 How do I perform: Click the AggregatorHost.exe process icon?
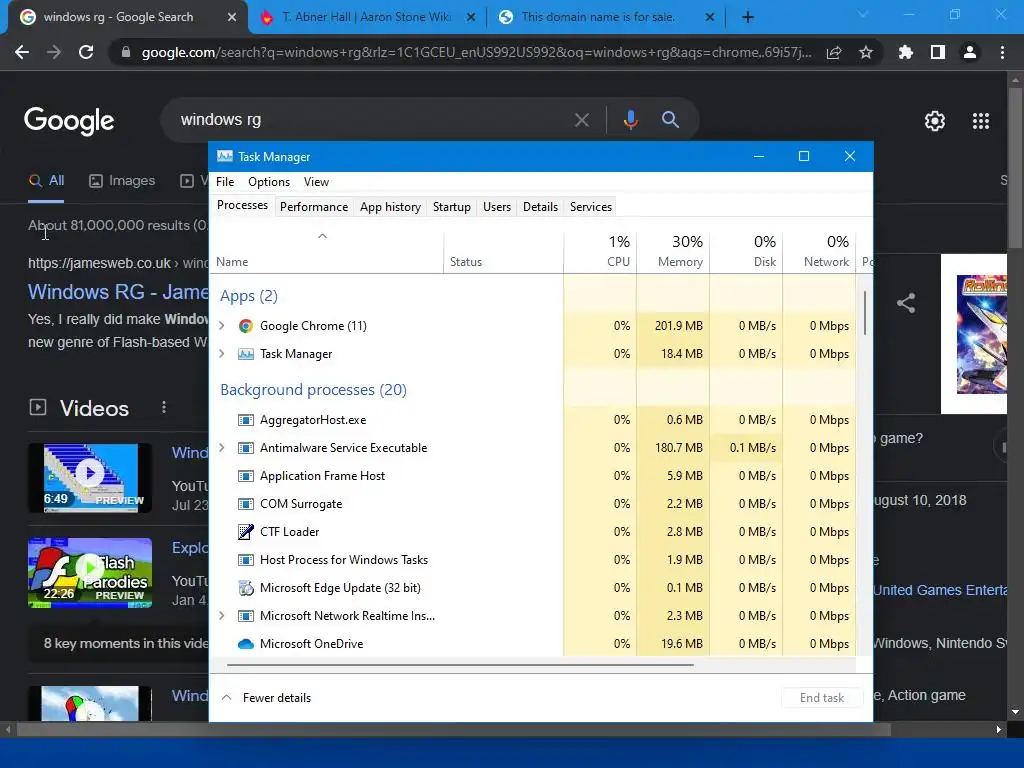[246, 420]
